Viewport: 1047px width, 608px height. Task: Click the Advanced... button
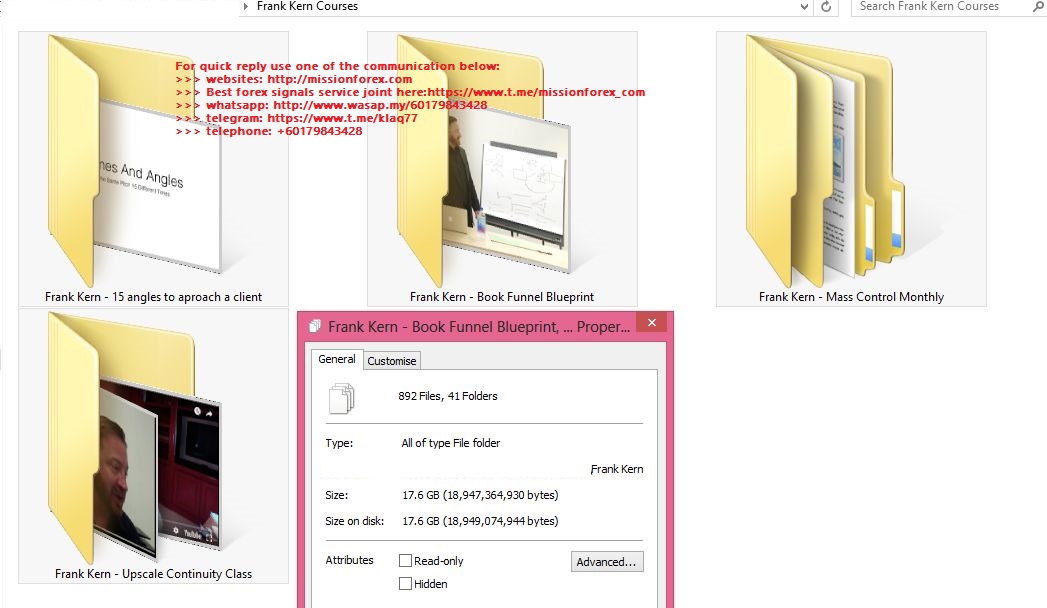(x=607, y=562)
